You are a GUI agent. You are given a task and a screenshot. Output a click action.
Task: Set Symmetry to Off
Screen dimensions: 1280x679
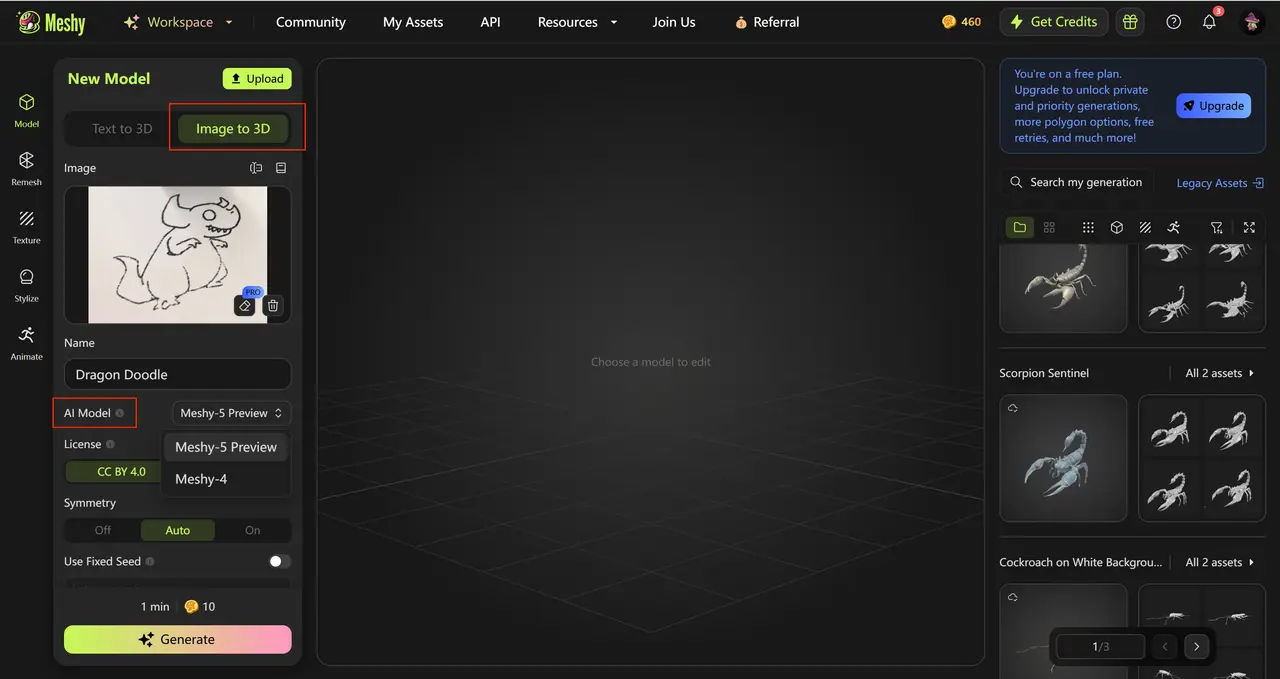pos(103,530)
